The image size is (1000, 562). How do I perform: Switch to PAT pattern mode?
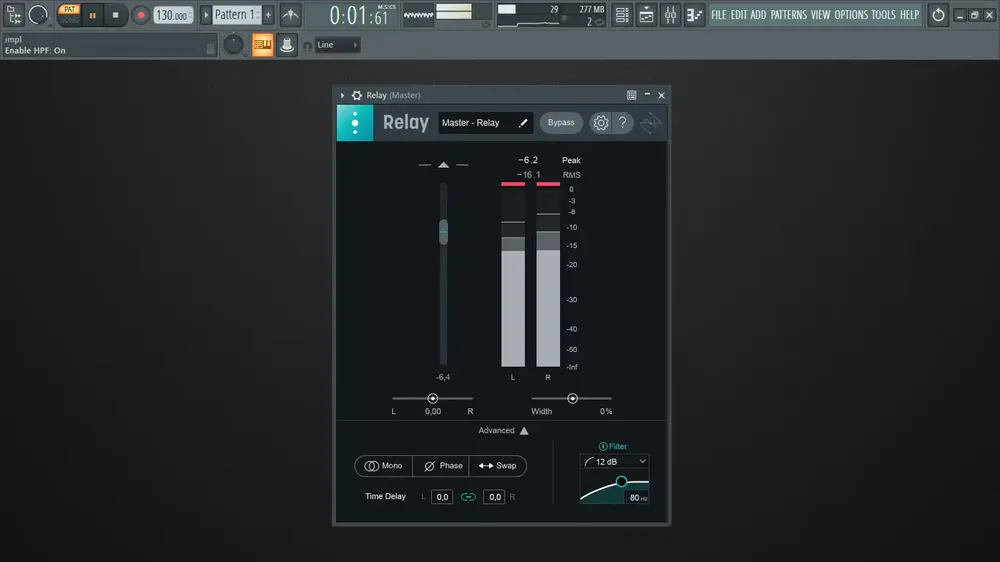69,10
